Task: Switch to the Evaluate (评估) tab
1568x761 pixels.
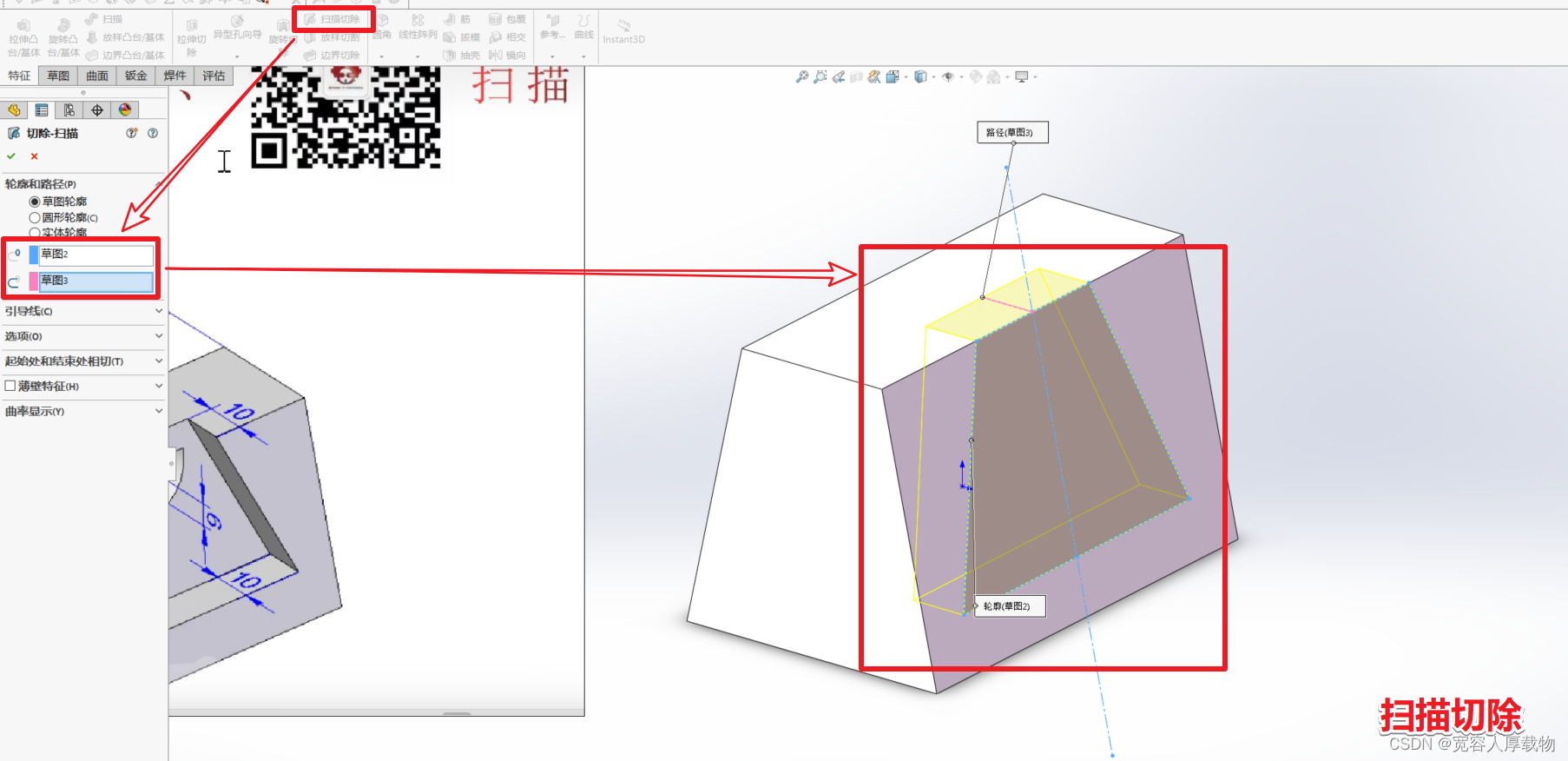Action: point(214,76)
